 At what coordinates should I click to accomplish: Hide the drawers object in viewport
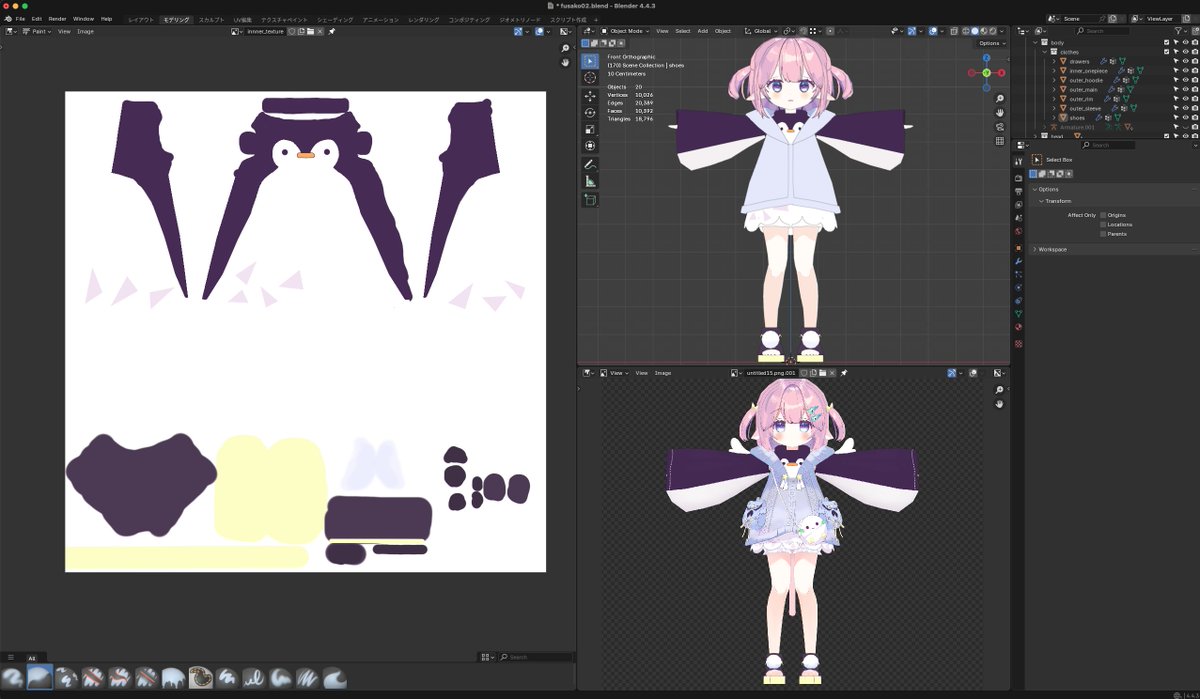click(x=1186, y=61)
